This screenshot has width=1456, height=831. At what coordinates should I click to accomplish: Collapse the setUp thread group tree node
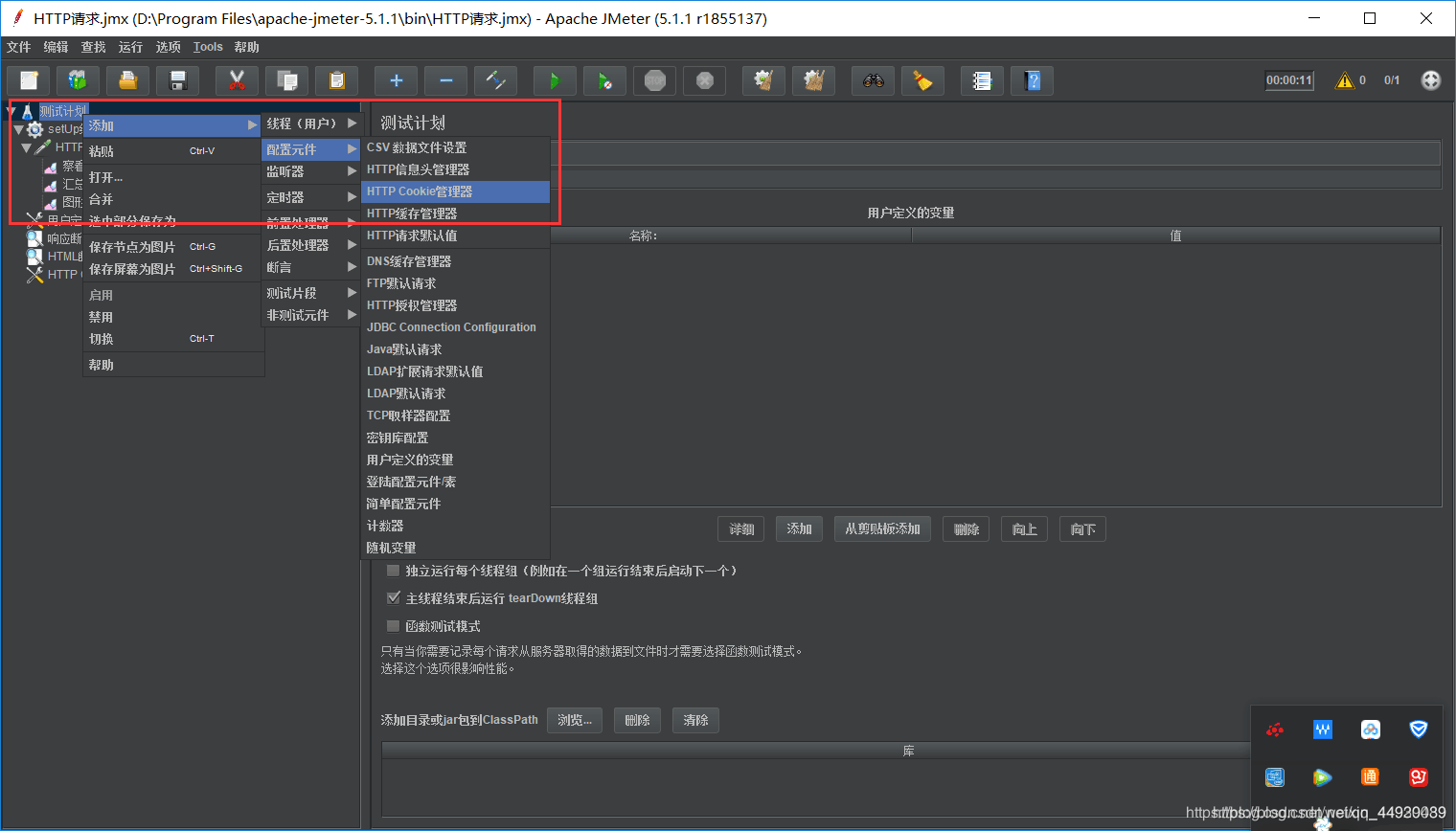[x=17, y=129]
